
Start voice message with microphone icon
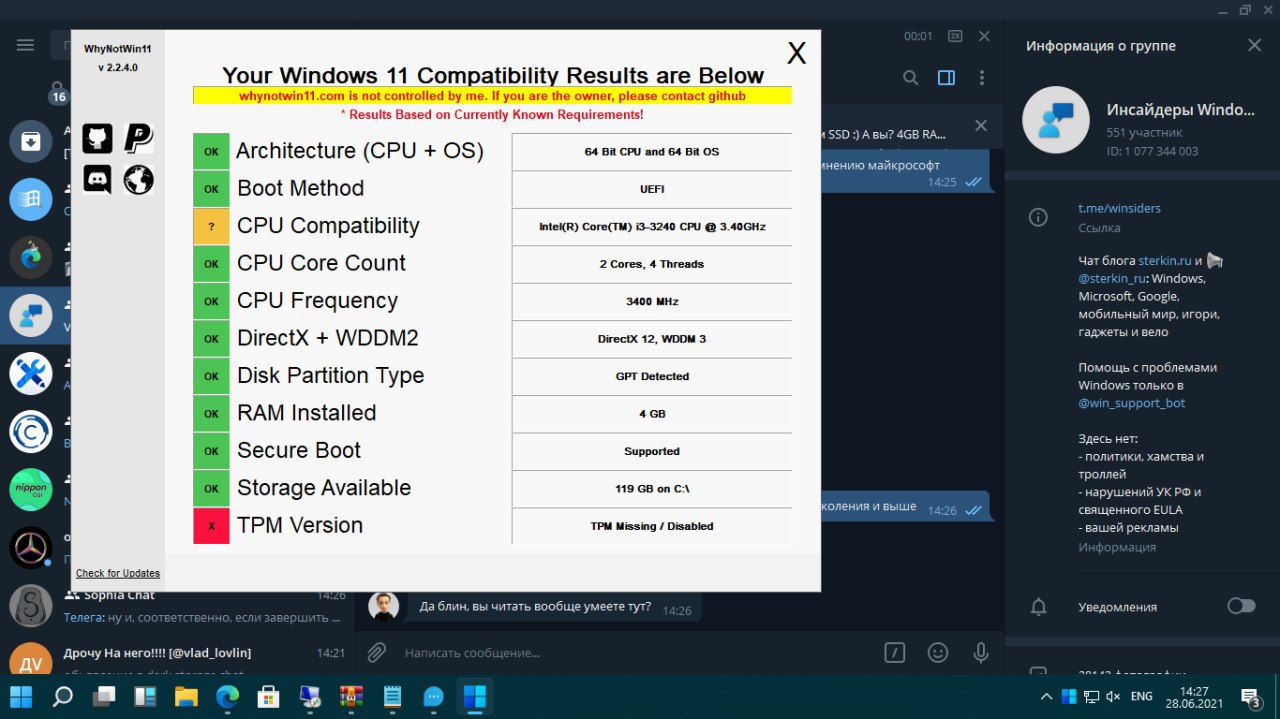pos(982,652)
